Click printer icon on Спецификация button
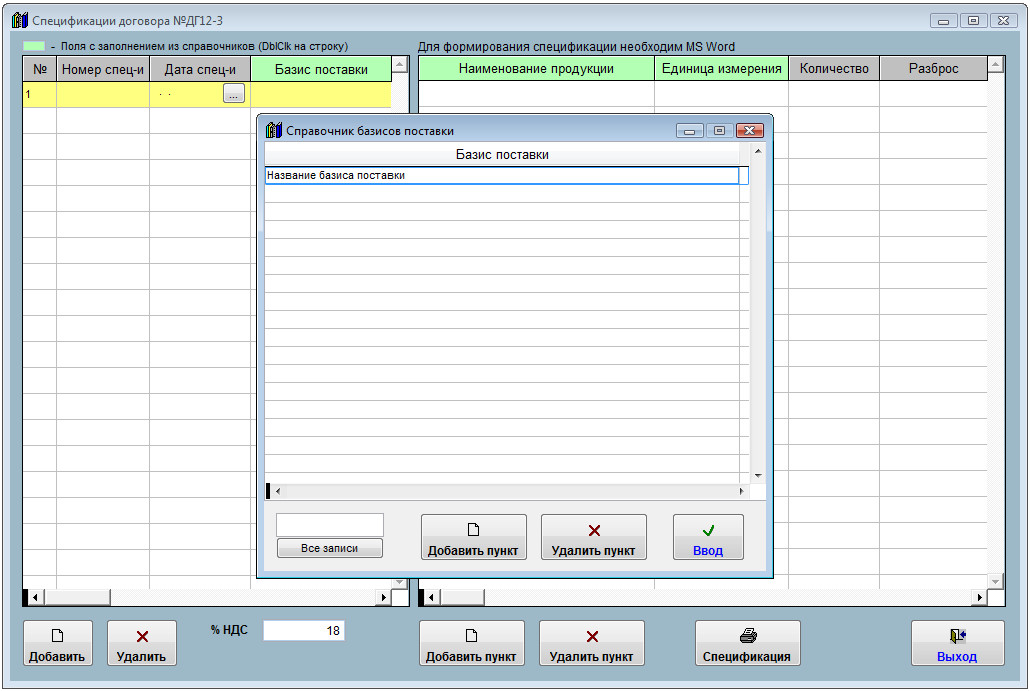The image size is (1030, 691). (x=748, y=635)
